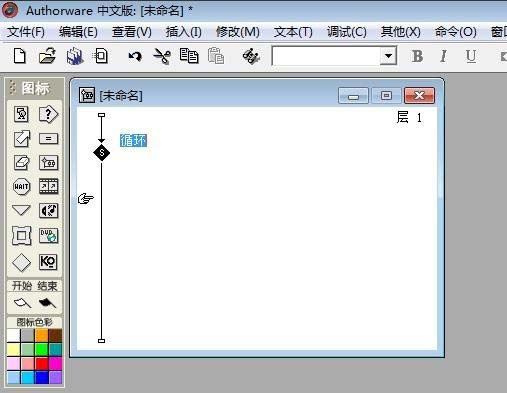Open the 文件(F) menu
507x393 pixels.
coord(26,32)
